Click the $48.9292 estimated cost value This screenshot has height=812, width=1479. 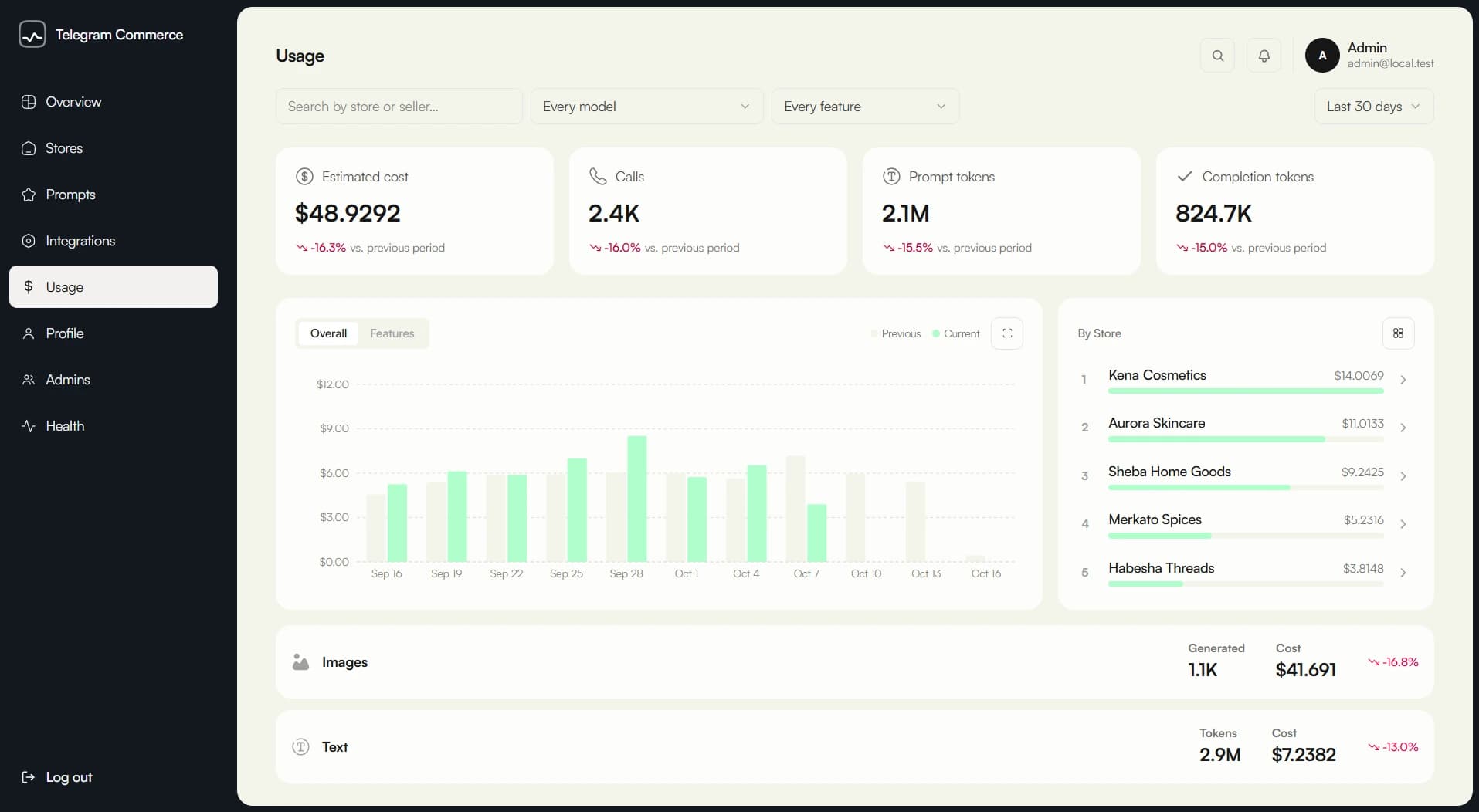[x=348, y=213]
